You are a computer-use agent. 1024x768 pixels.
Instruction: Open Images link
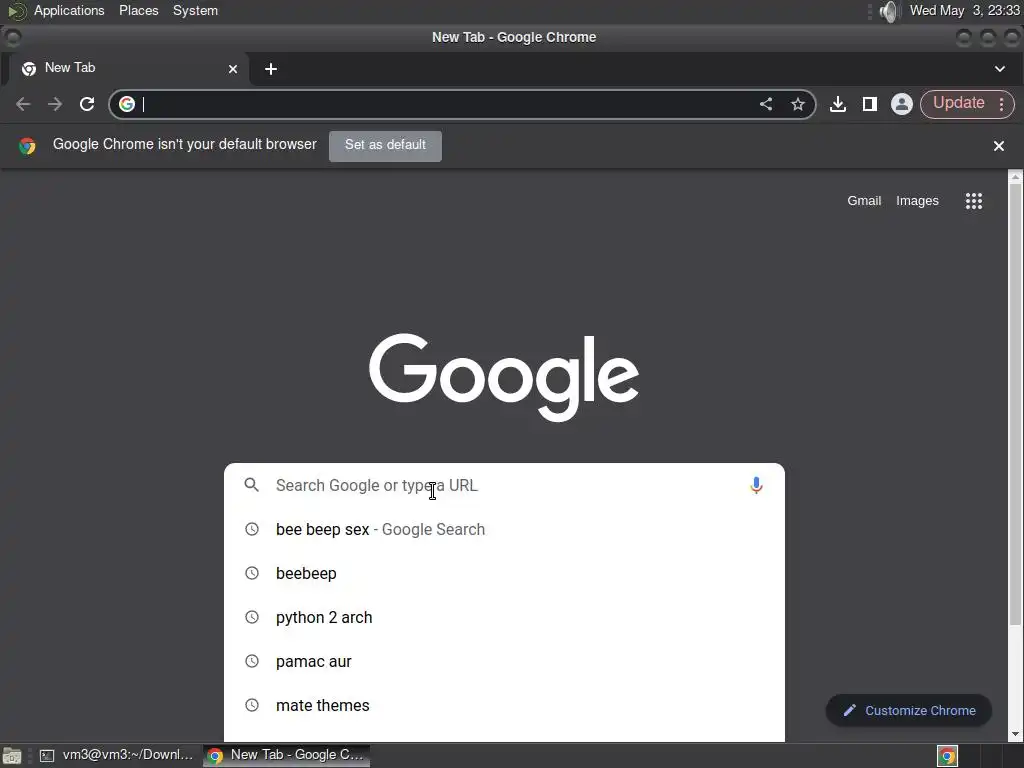tap(917, 200)
